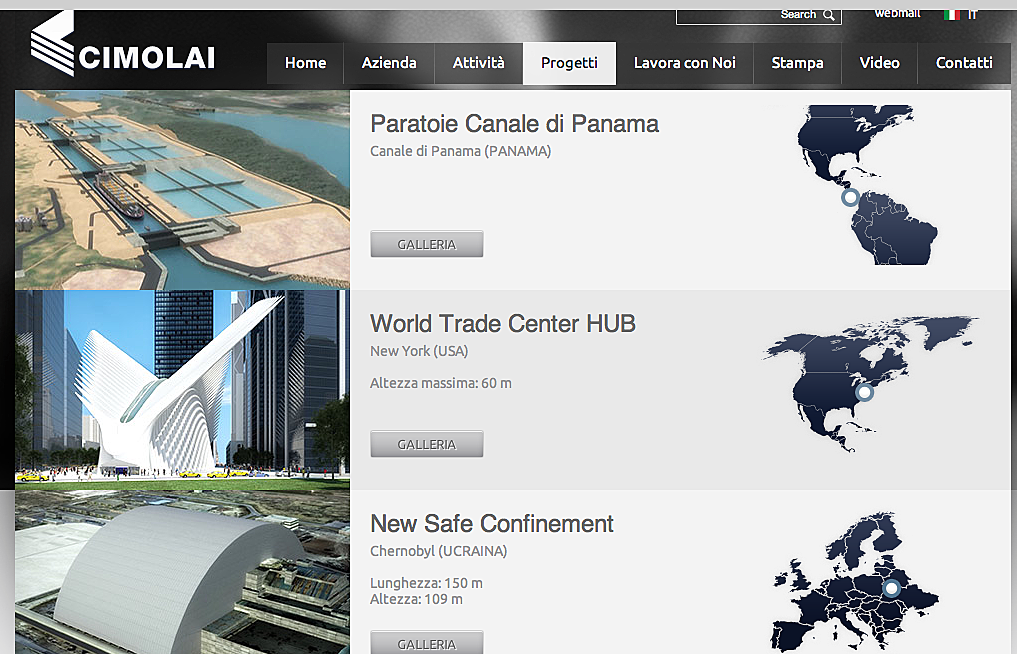The image size is (1017, 654).
Task: Click the Panama Canal locks image
Action: pos(182,189)
